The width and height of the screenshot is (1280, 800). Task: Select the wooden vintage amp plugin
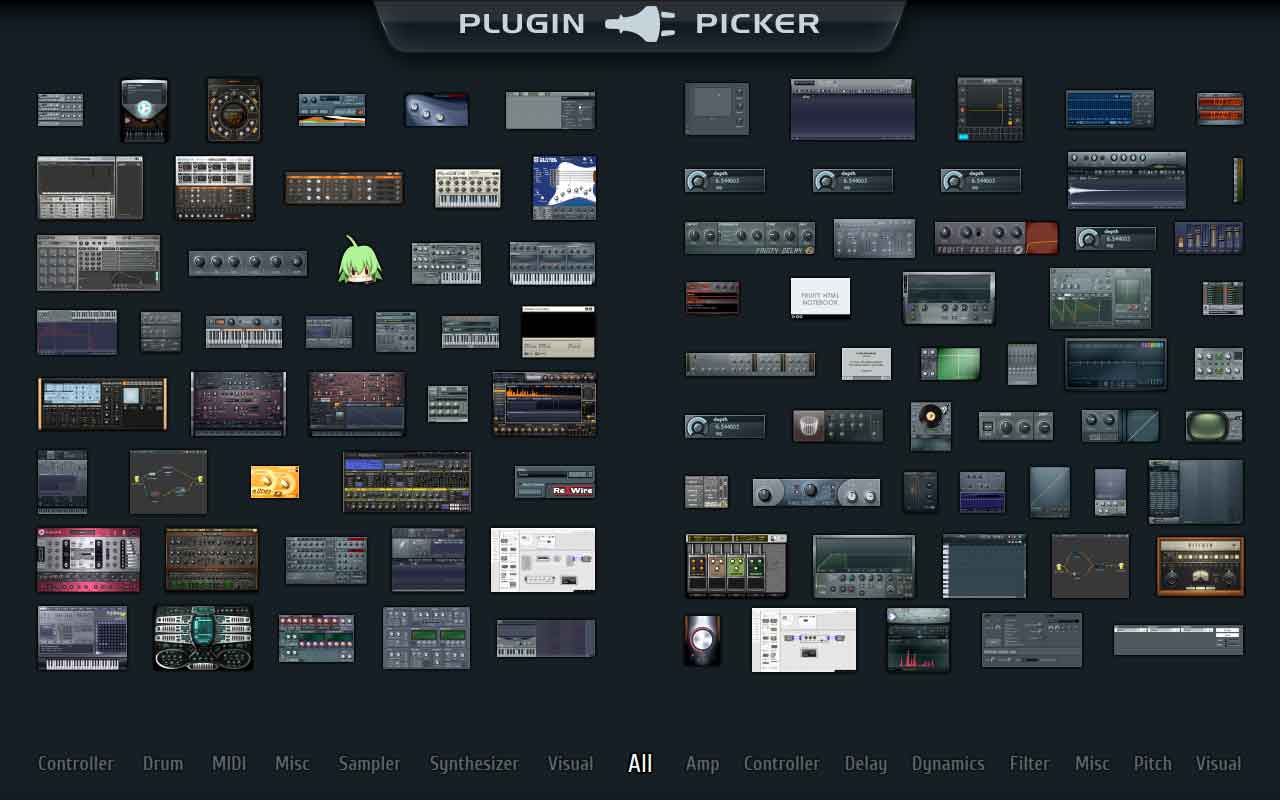pyautogui.click(x=1200, y=566)
